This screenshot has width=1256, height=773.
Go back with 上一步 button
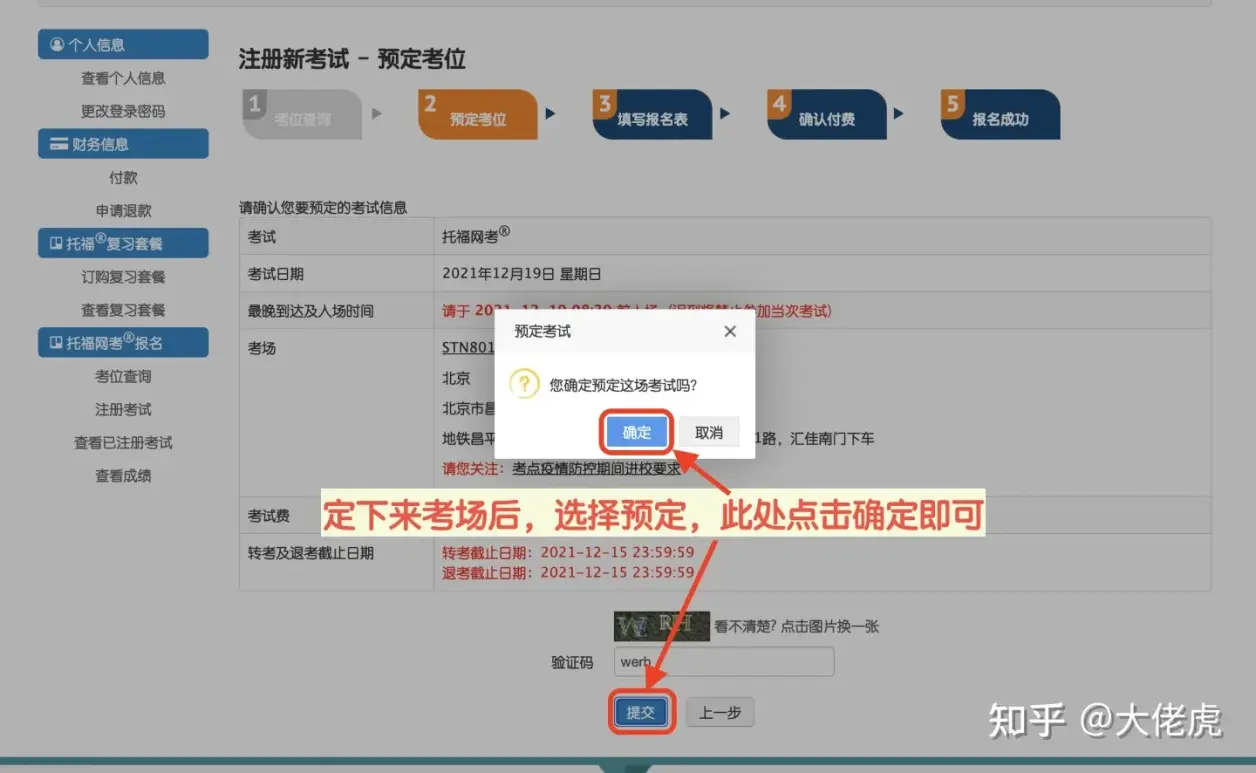(x=720, y=712)
